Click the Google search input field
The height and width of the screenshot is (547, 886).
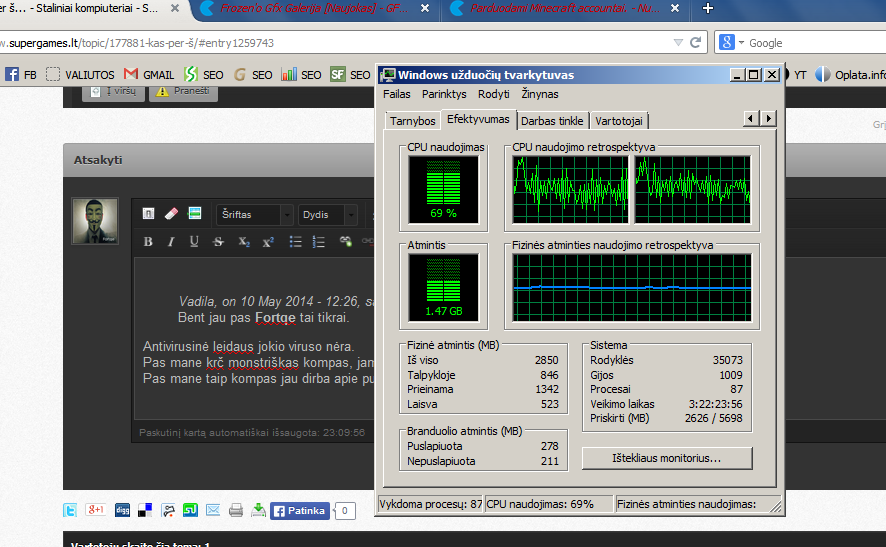click(x=816, y=43)
